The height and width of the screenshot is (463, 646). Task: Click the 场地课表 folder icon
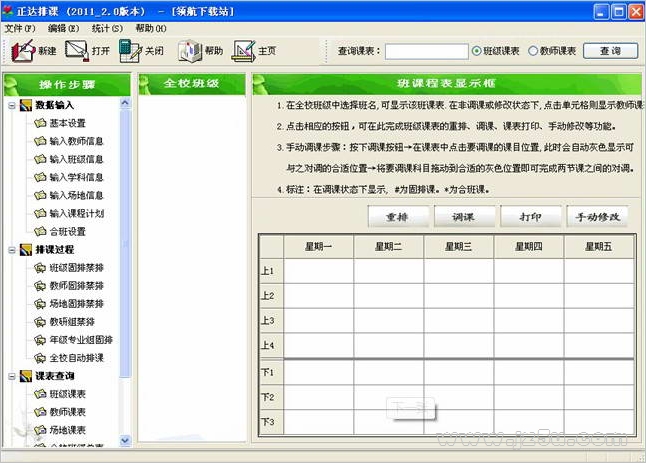[x=40, y=430]
